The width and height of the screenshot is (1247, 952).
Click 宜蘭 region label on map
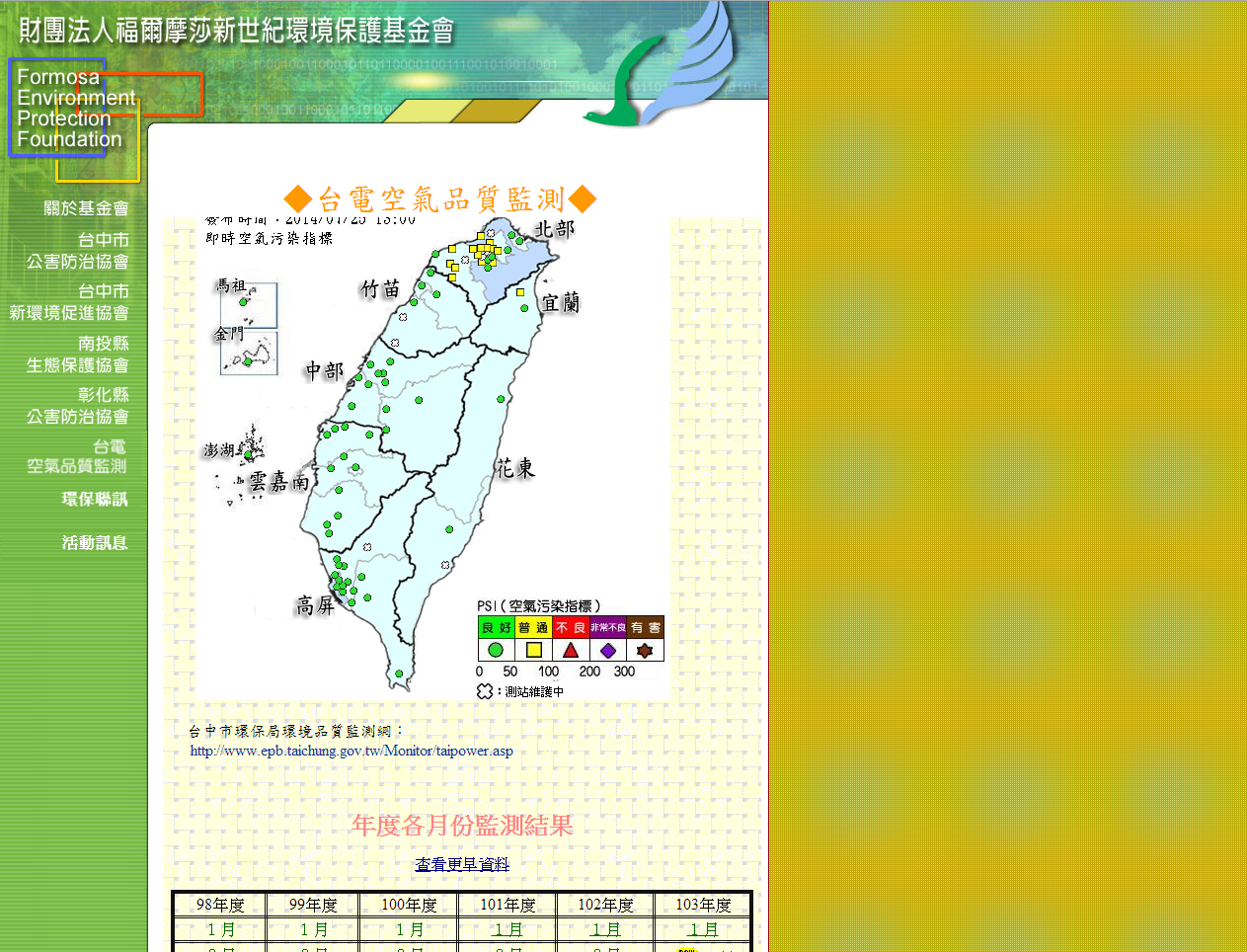point(561,303)
